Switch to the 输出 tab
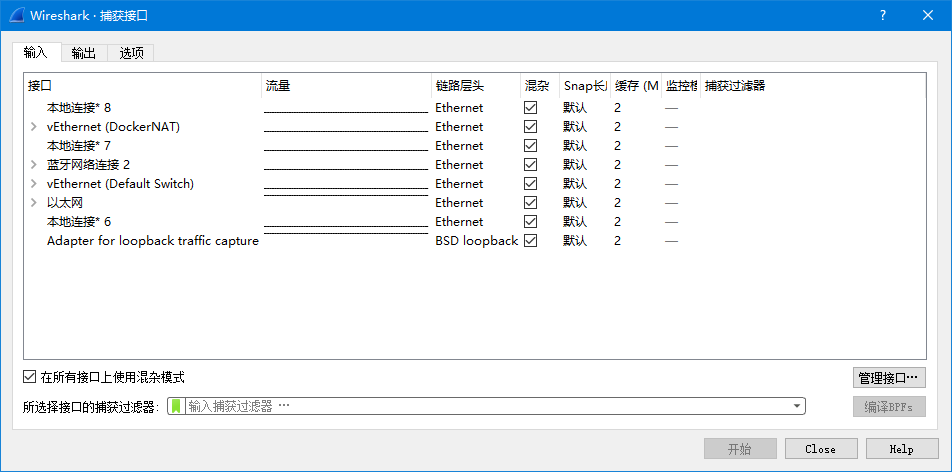 (84, 53)
